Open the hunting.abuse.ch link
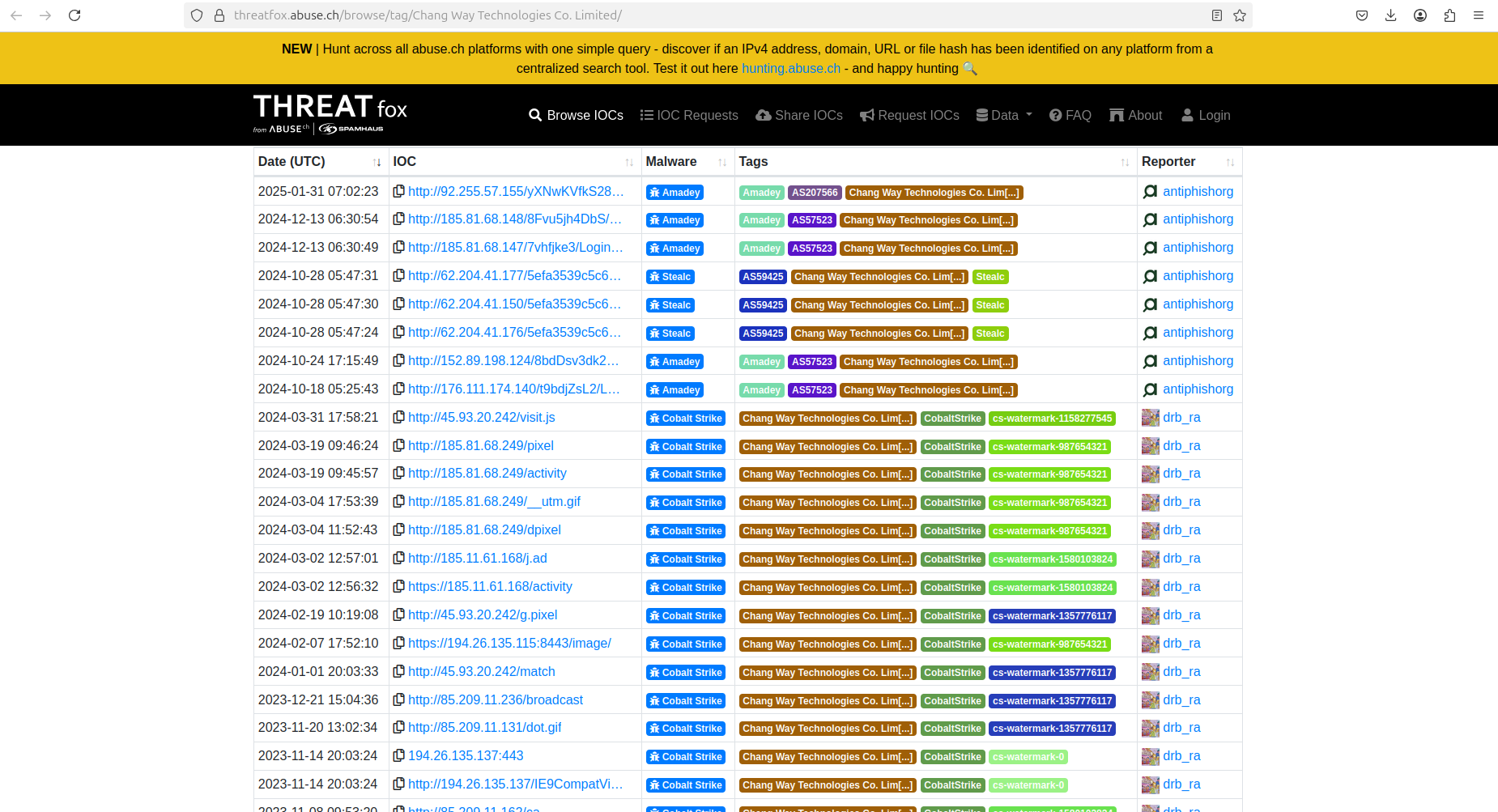1498x812 pixels. coord(791,69)
